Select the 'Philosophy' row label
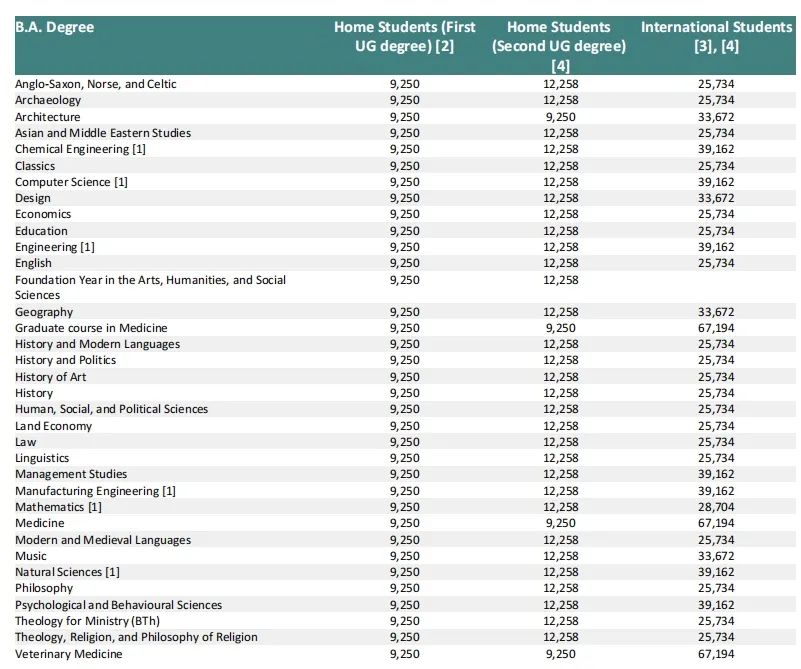 tap(44, 588)
